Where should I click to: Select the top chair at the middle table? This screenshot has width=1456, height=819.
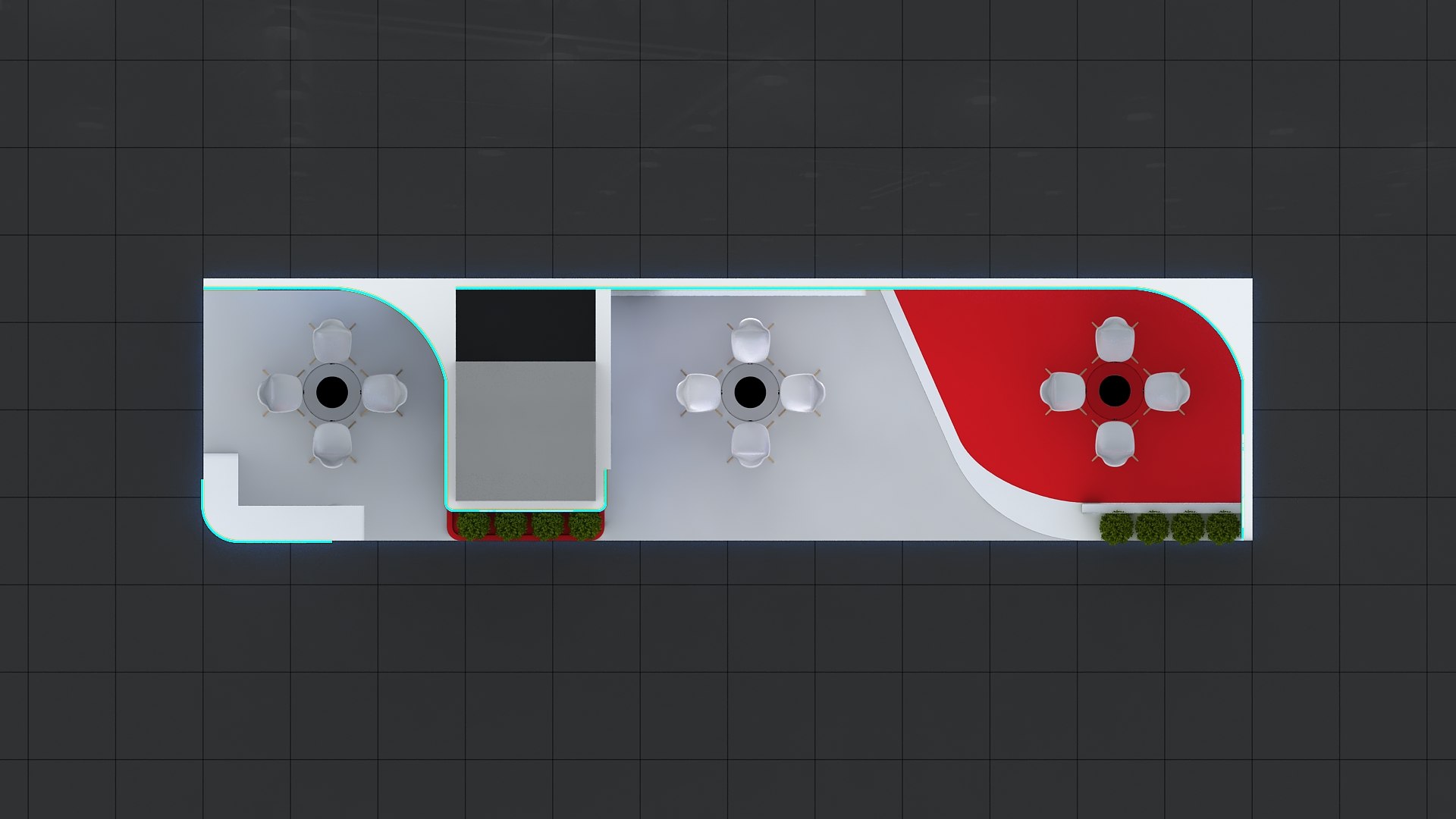coord(750,340)
